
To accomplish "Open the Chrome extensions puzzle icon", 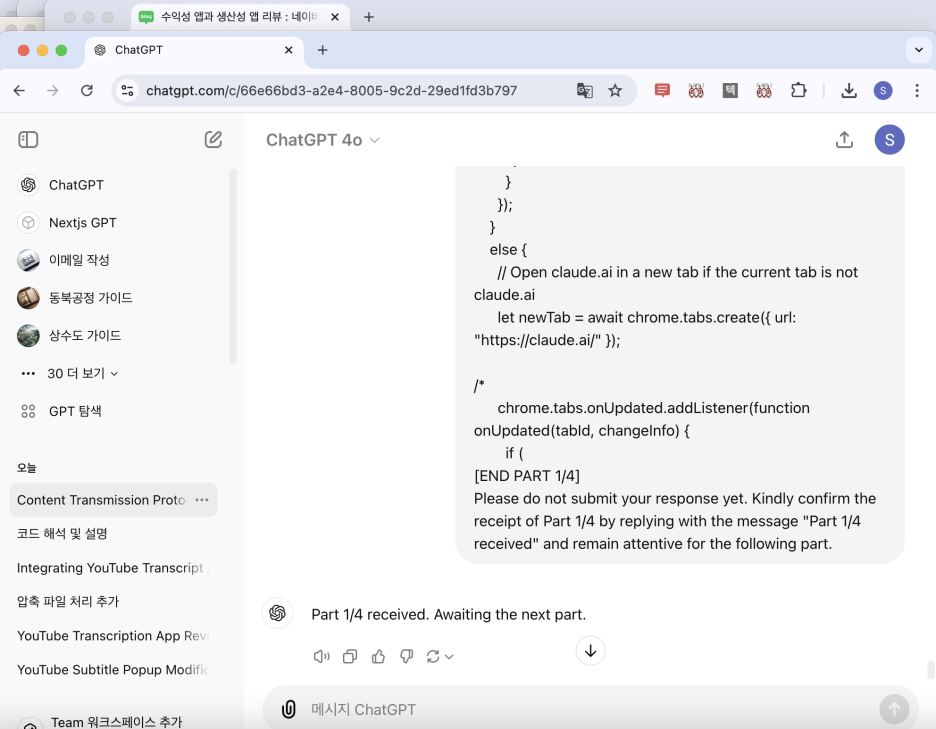I will (x=798, y=90).
